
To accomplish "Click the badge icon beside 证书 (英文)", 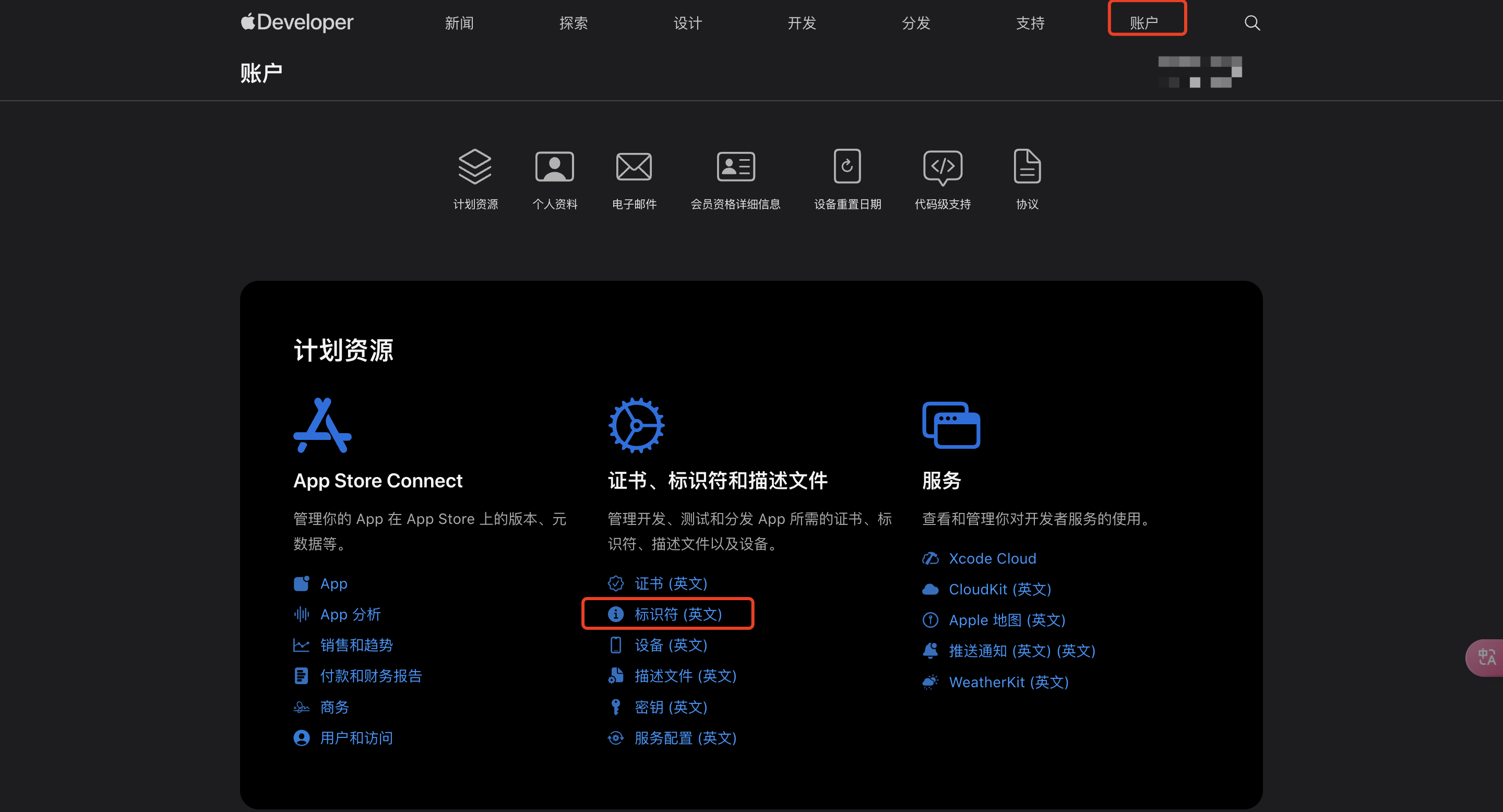I will [x=616, y=583].
